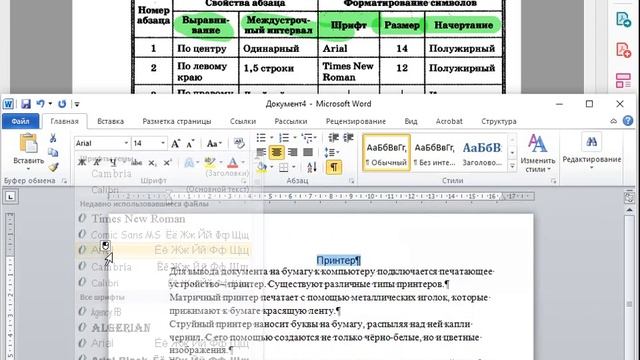
Task: Click top PDF tool icon in right sidebar
Action: coord(623,20)
